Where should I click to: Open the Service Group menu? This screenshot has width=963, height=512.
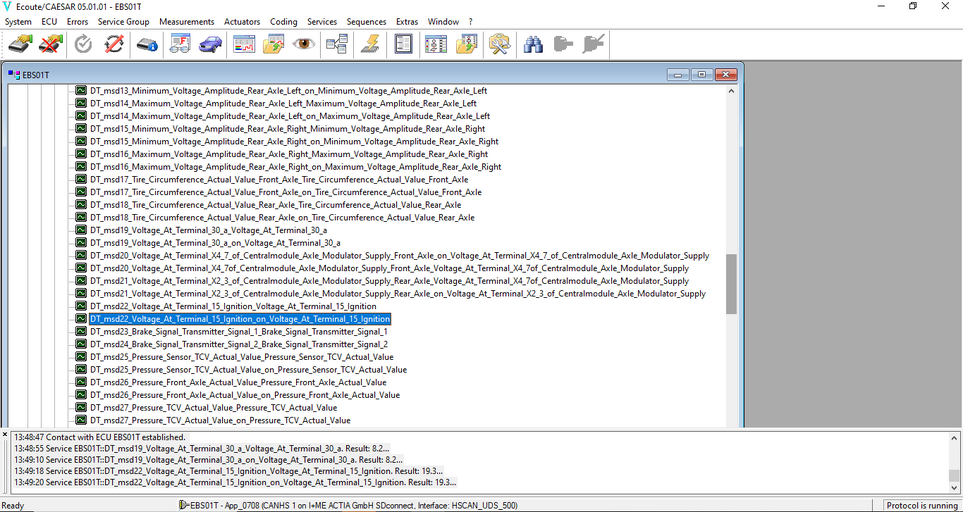click(x=123, y=21)
